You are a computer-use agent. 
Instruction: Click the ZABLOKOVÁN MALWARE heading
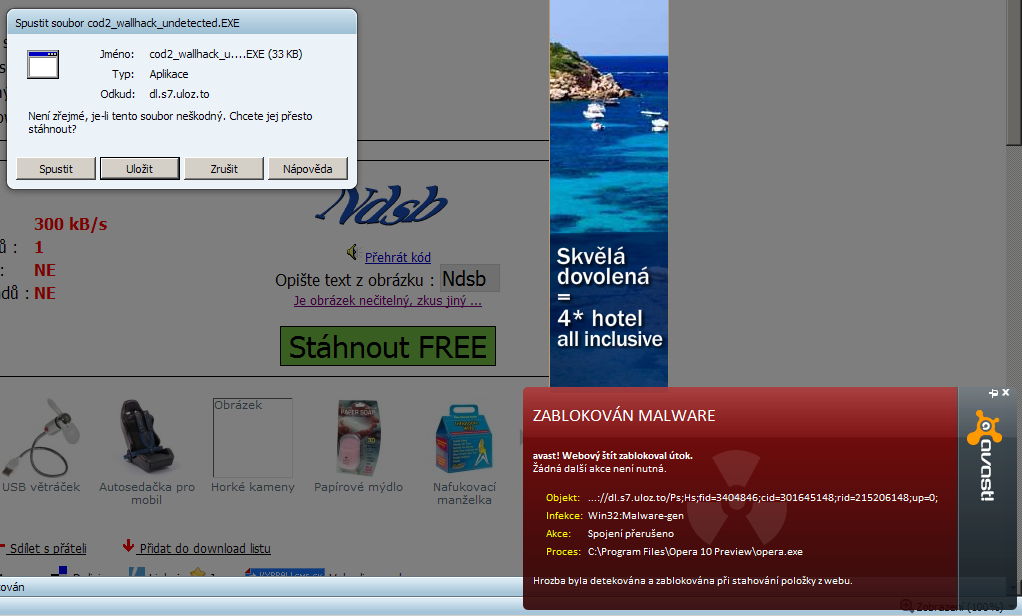(624, 415)
